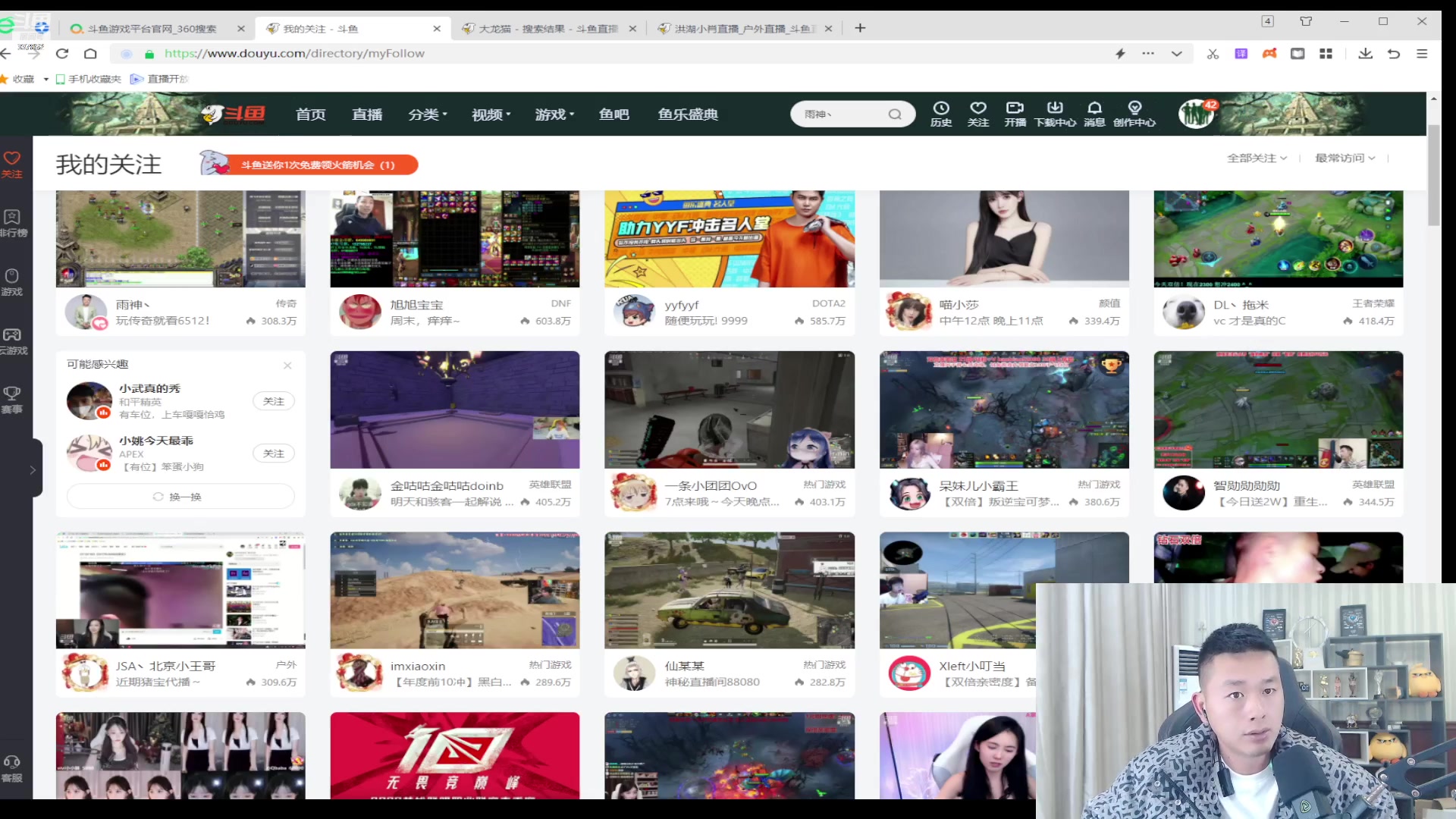1456x819 pixels.
Task: Open the browser downloads arrow icon
Action: point(1366,54)
